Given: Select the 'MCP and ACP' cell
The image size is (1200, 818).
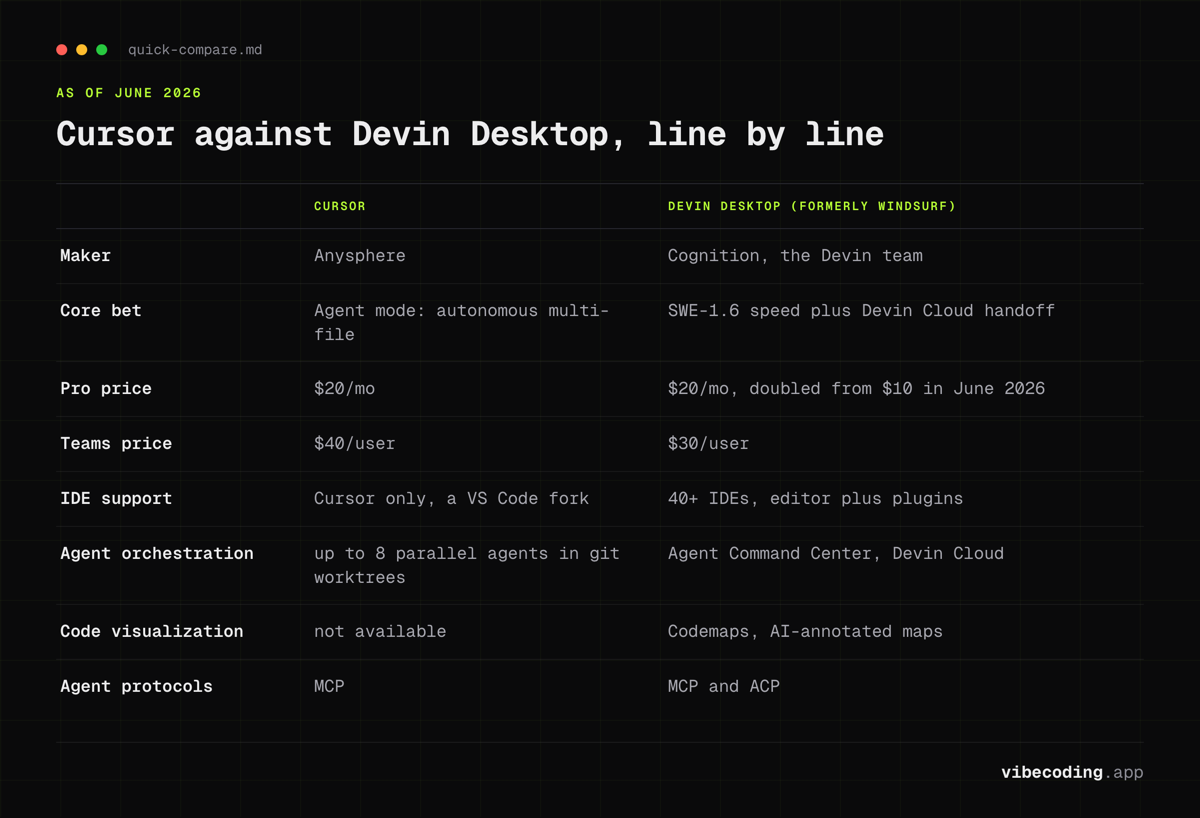Looking at the screenshot, I should click(724, 687).
